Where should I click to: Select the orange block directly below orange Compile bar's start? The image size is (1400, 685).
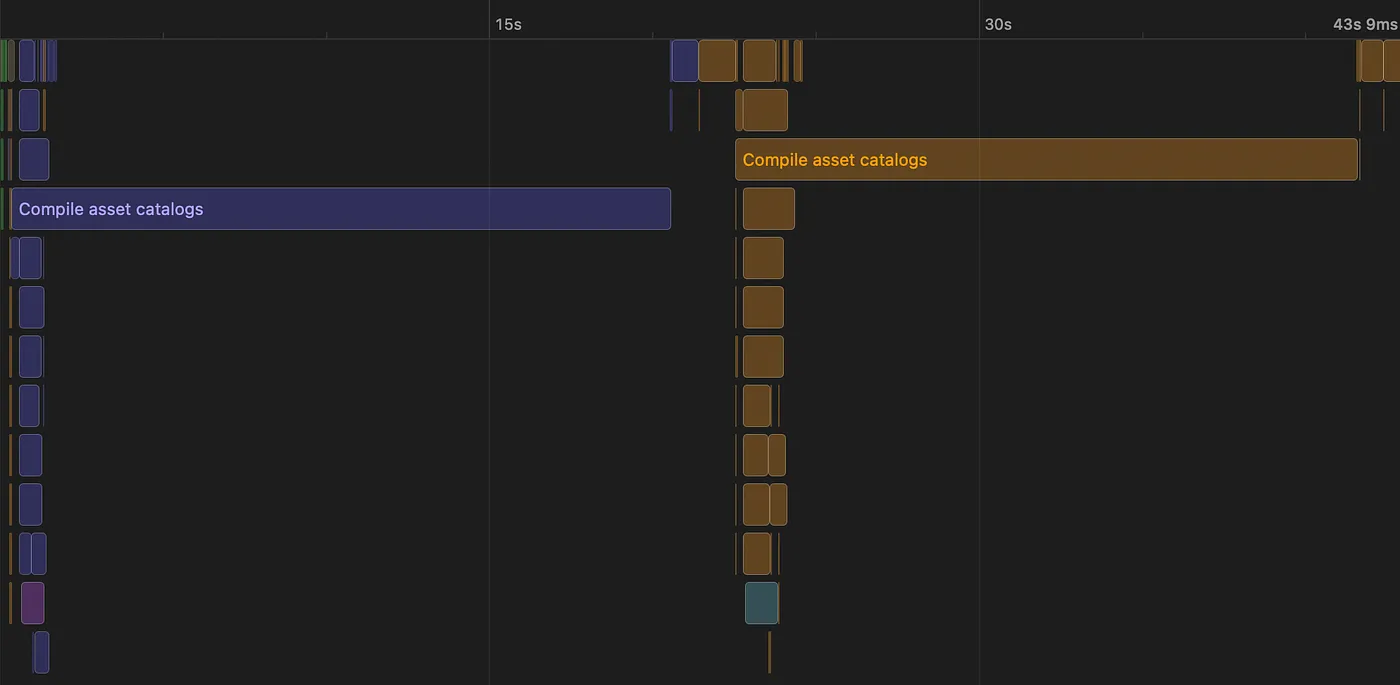(768, 209)
